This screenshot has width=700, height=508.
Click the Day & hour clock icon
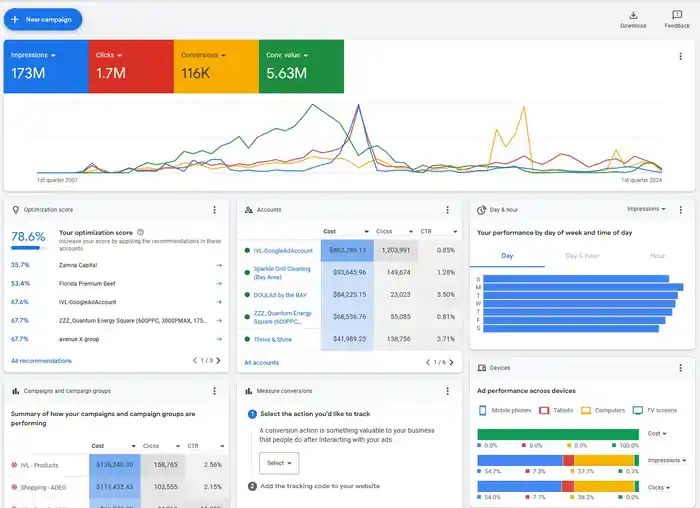coord(481,210)
